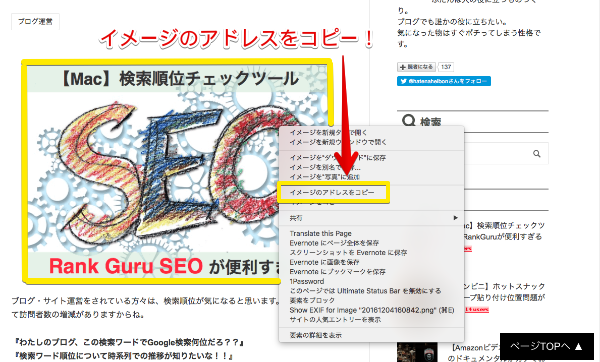600x362 pixels.
Task: Click the magnifier icon in search box
Action: [536, 154]
